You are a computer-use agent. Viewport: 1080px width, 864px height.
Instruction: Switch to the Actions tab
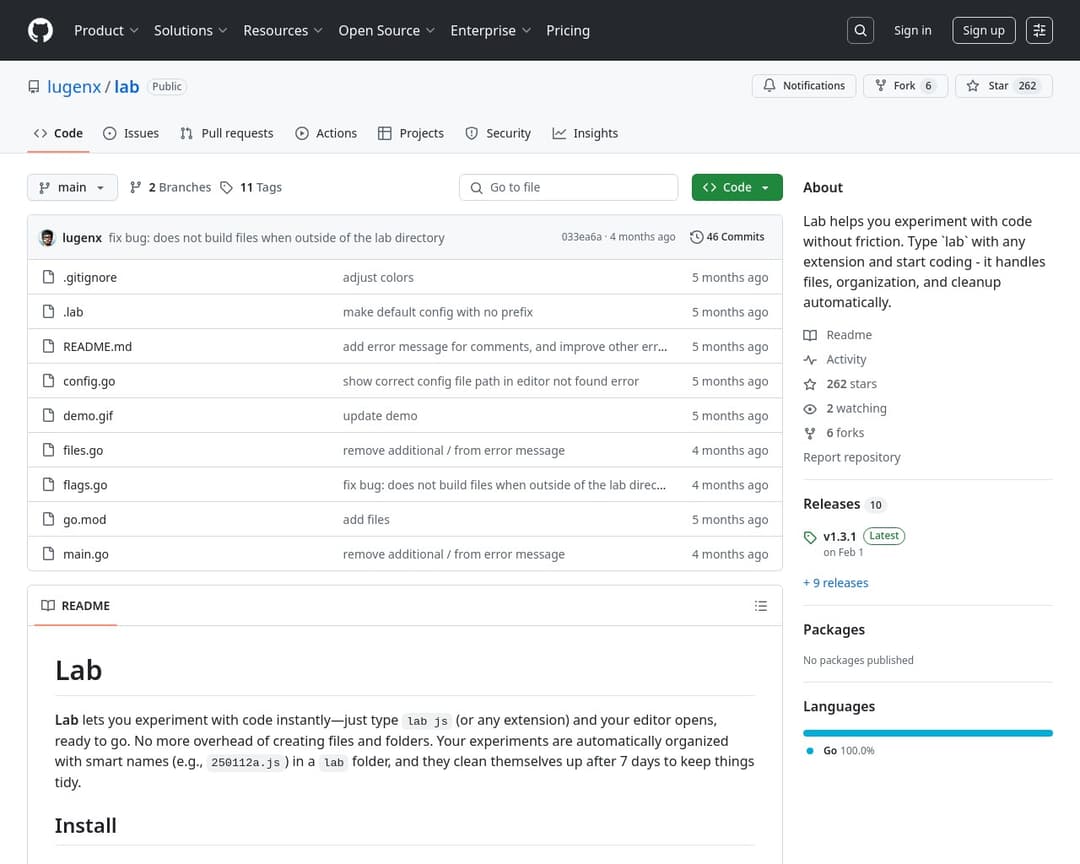326,134
